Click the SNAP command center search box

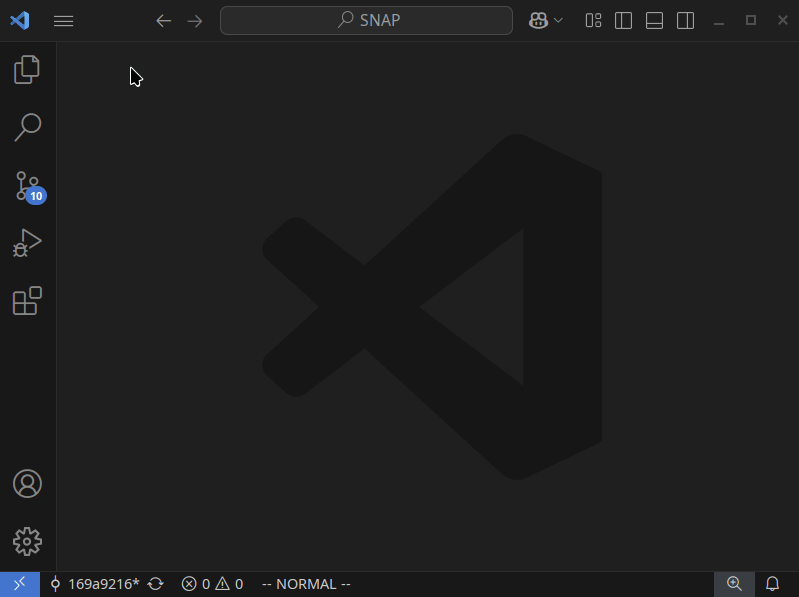(366, 20)
